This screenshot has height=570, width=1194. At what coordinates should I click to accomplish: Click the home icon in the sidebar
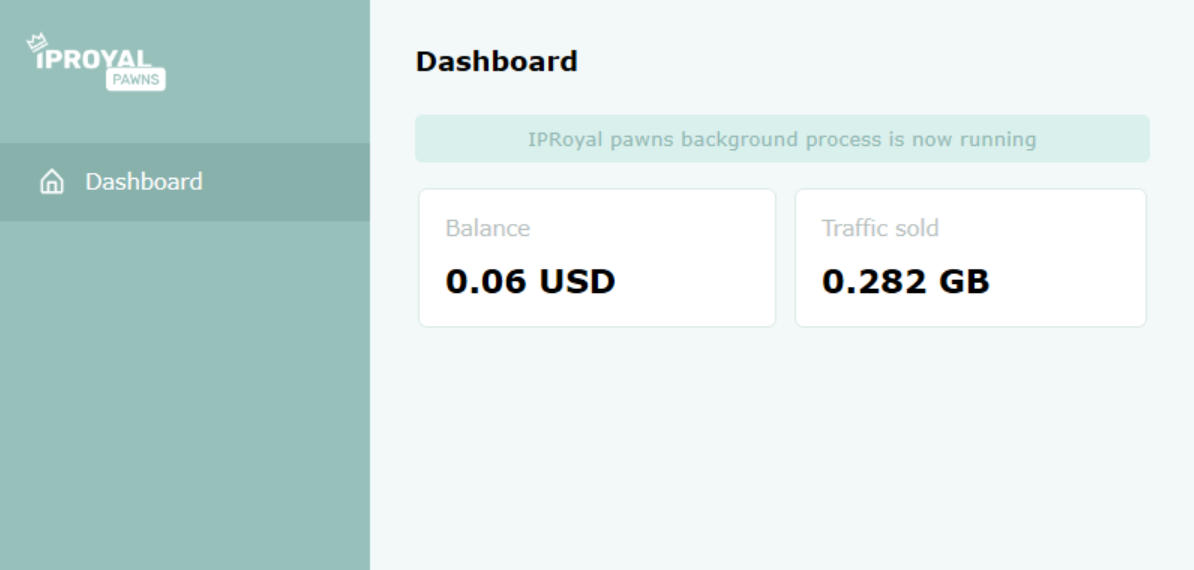[49, 182]
